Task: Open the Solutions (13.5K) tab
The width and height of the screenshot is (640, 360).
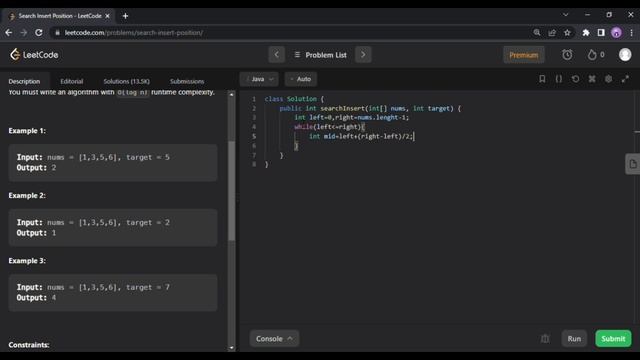Action: (127, 81)
